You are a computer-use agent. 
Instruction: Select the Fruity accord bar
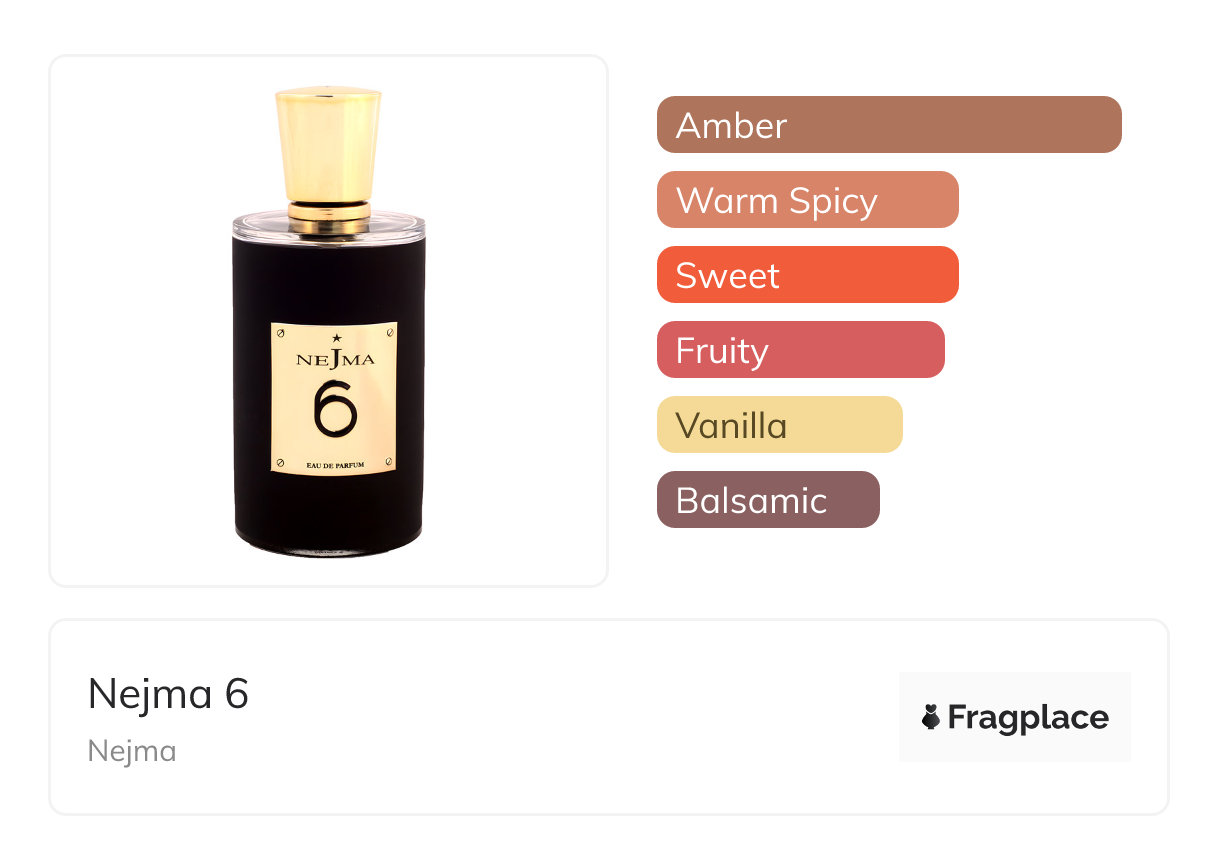(801, 349)
